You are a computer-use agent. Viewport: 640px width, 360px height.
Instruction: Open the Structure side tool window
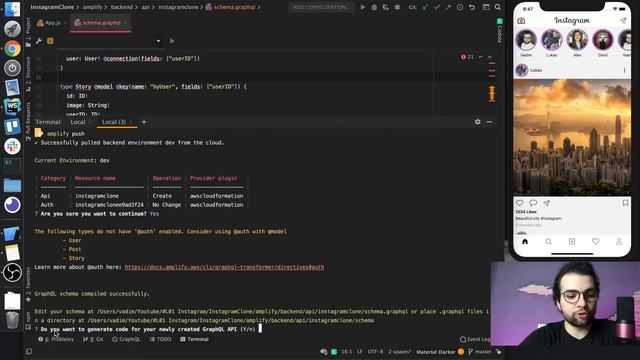click(28, 74)
